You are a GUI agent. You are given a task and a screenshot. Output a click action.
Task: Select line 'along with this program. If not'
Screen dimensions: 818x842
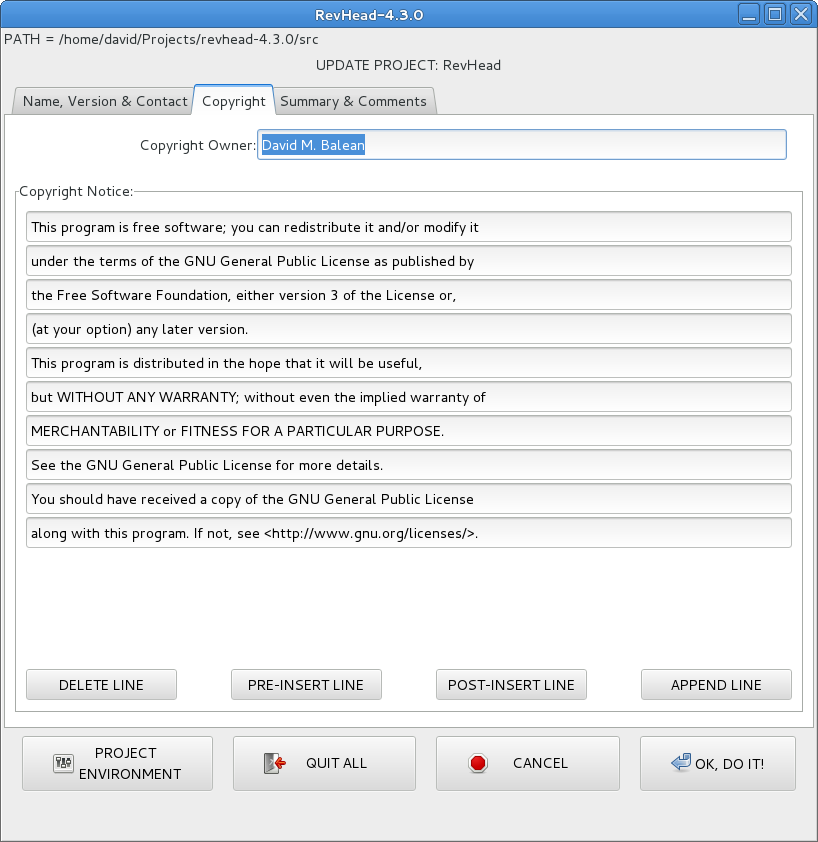pos(409,533)
